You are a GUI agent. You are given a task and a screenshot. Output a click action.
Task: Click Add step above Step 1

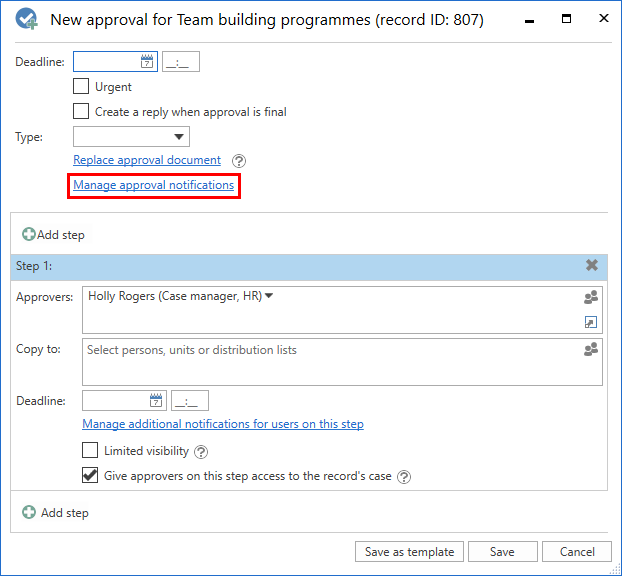(54, 235)
